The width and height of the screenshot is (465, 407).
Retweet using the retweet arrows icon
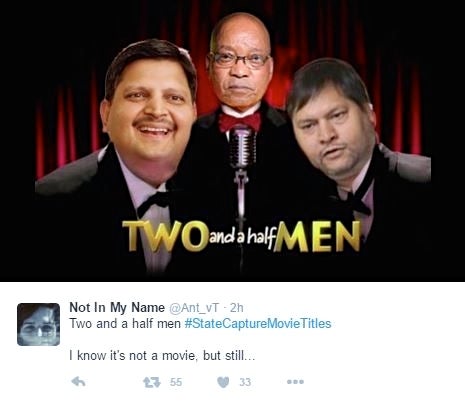pyautogui.click(x=152, y=382)
